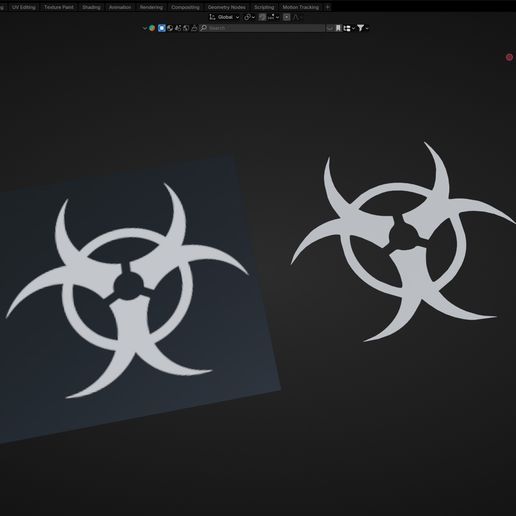Toggle the snapping magnet button
Viewport: 516px width, 516px height.
click(262, 17)
